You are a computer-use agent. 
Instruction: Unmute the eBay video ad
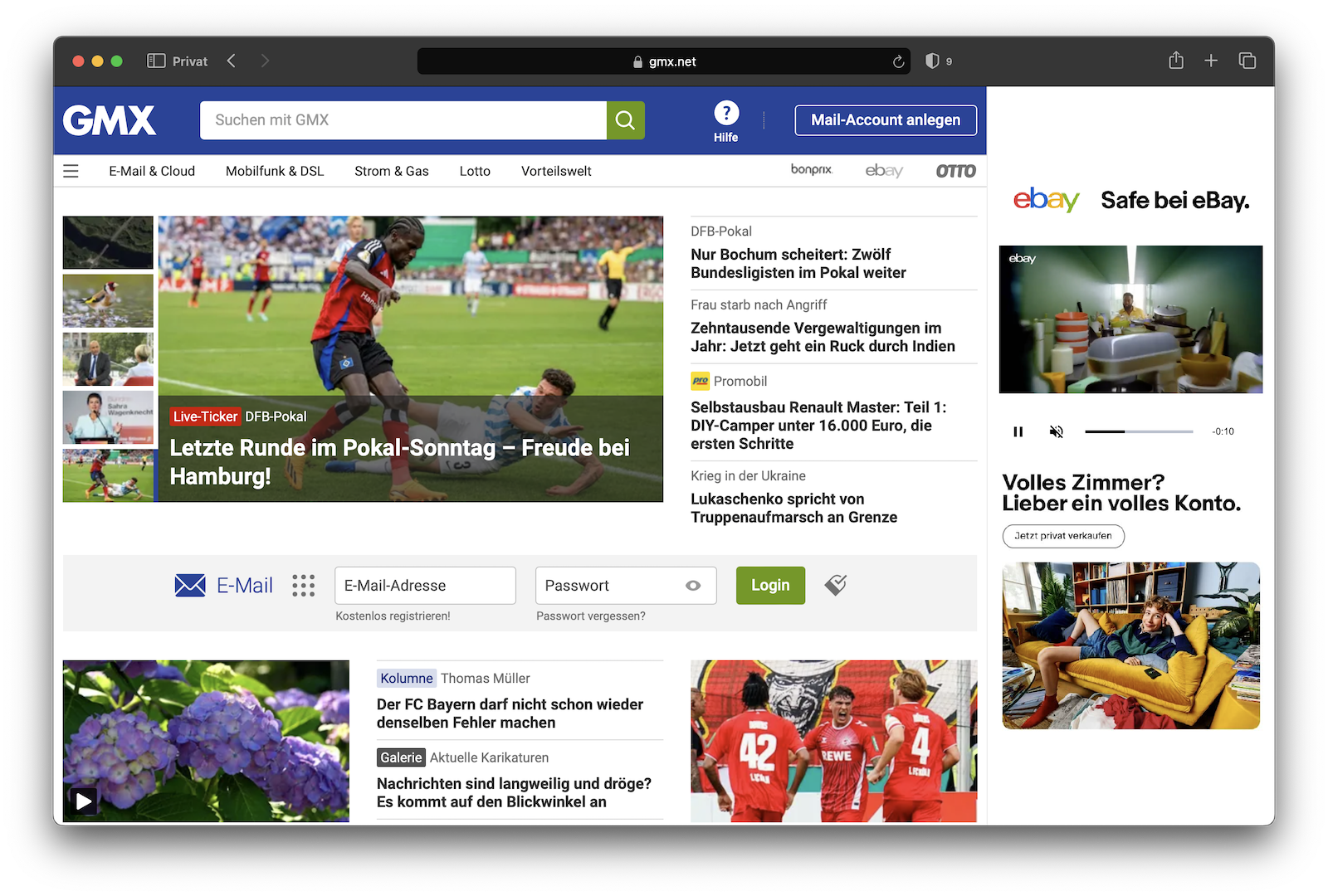[1056, 431]
